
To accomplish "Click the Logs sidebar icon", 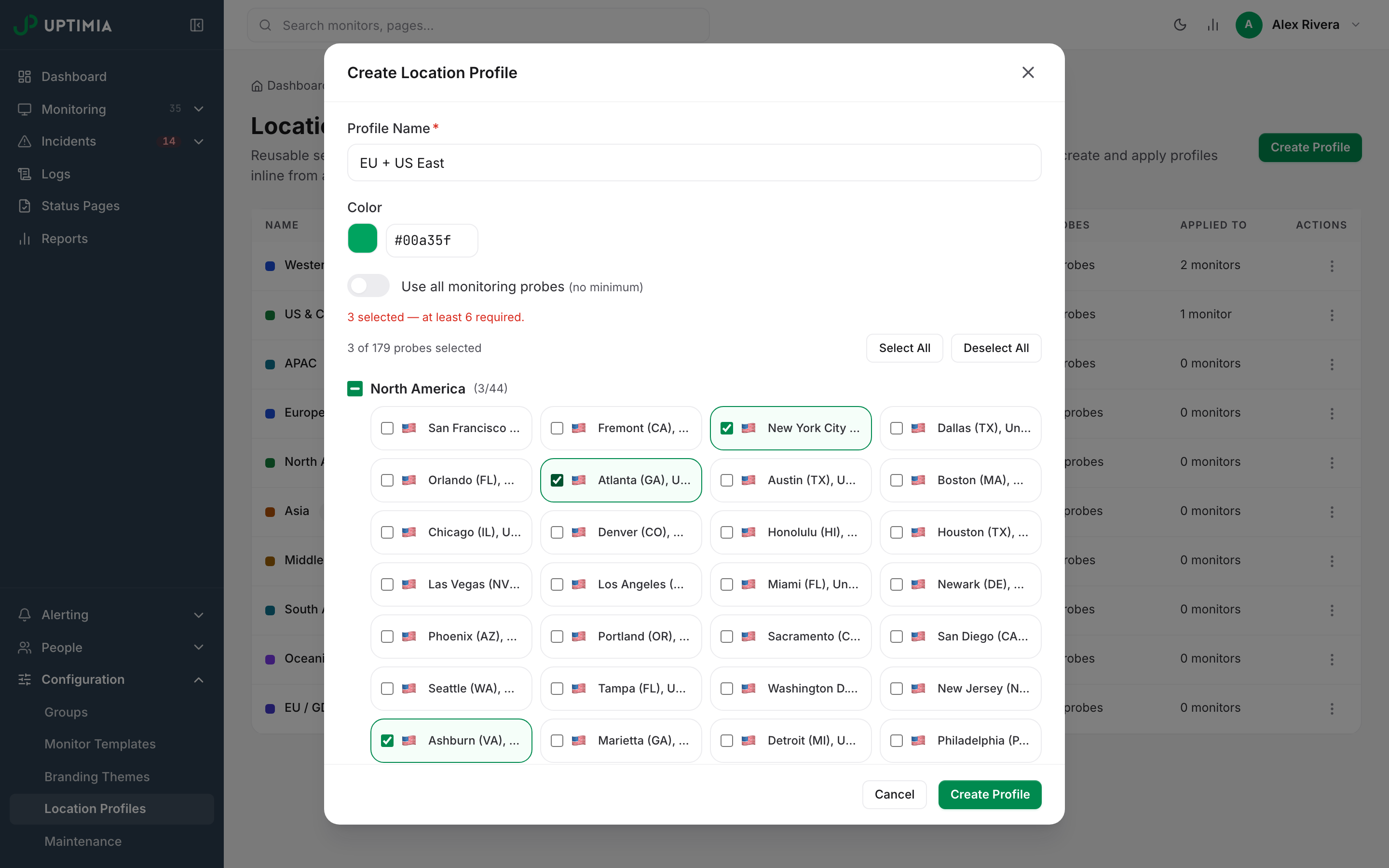I will (24, 174).
